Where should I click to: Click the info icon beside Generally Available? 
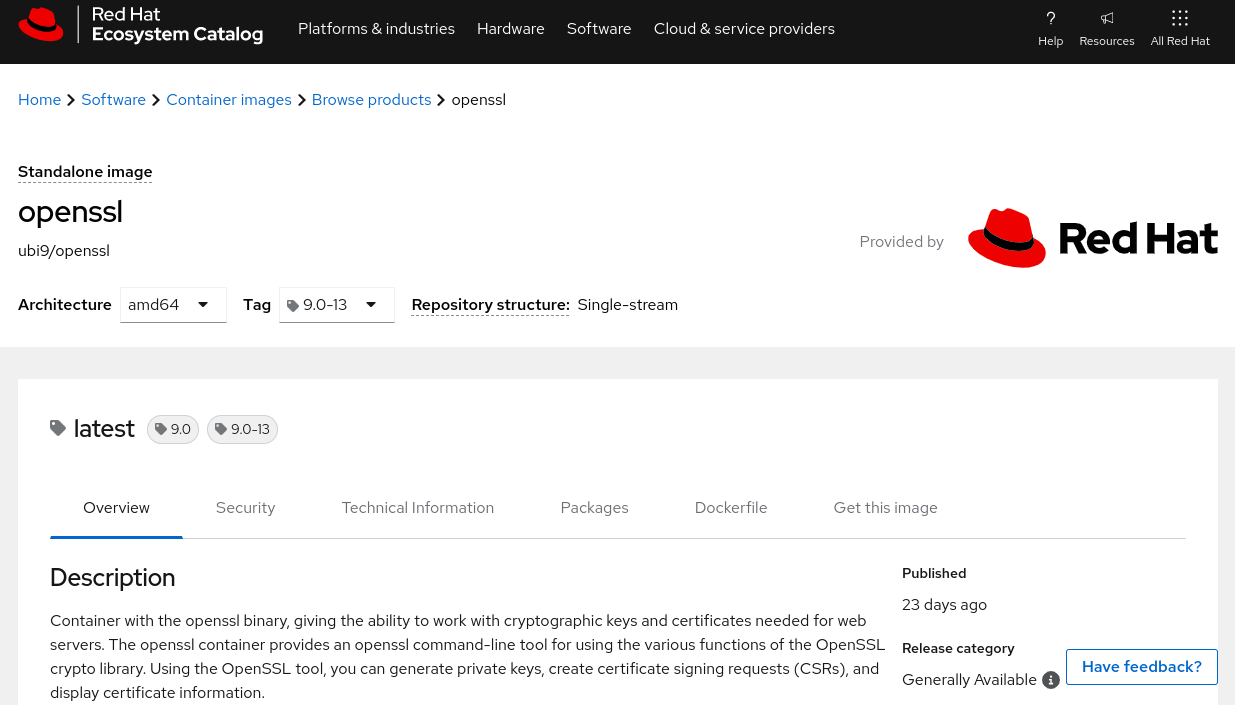click(x=1050, y=680)
